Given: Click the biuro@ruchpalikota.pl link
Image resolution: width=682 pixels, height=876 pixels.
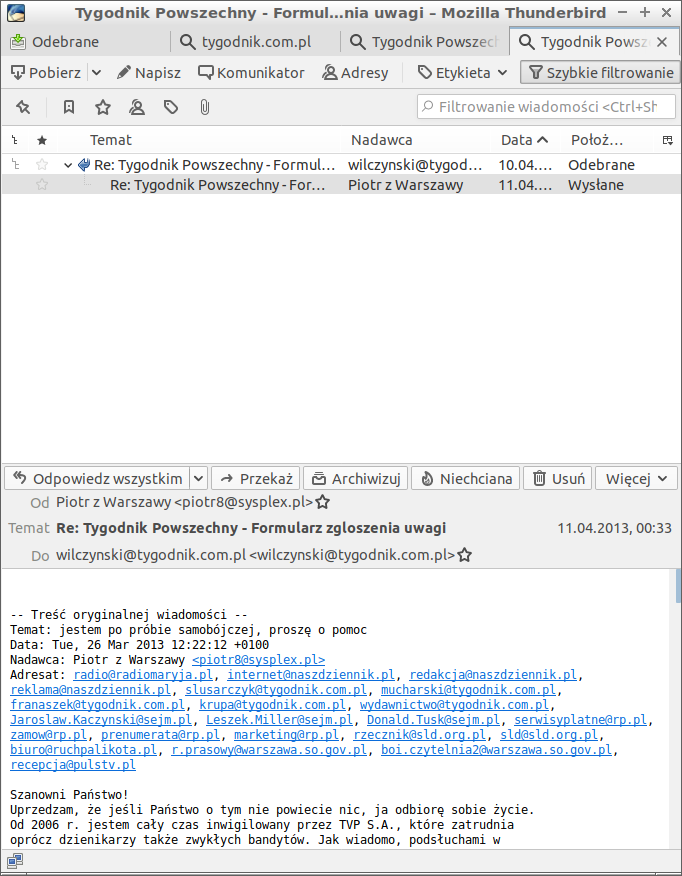Looking at the screenshot, I should [x=84, y=750].
